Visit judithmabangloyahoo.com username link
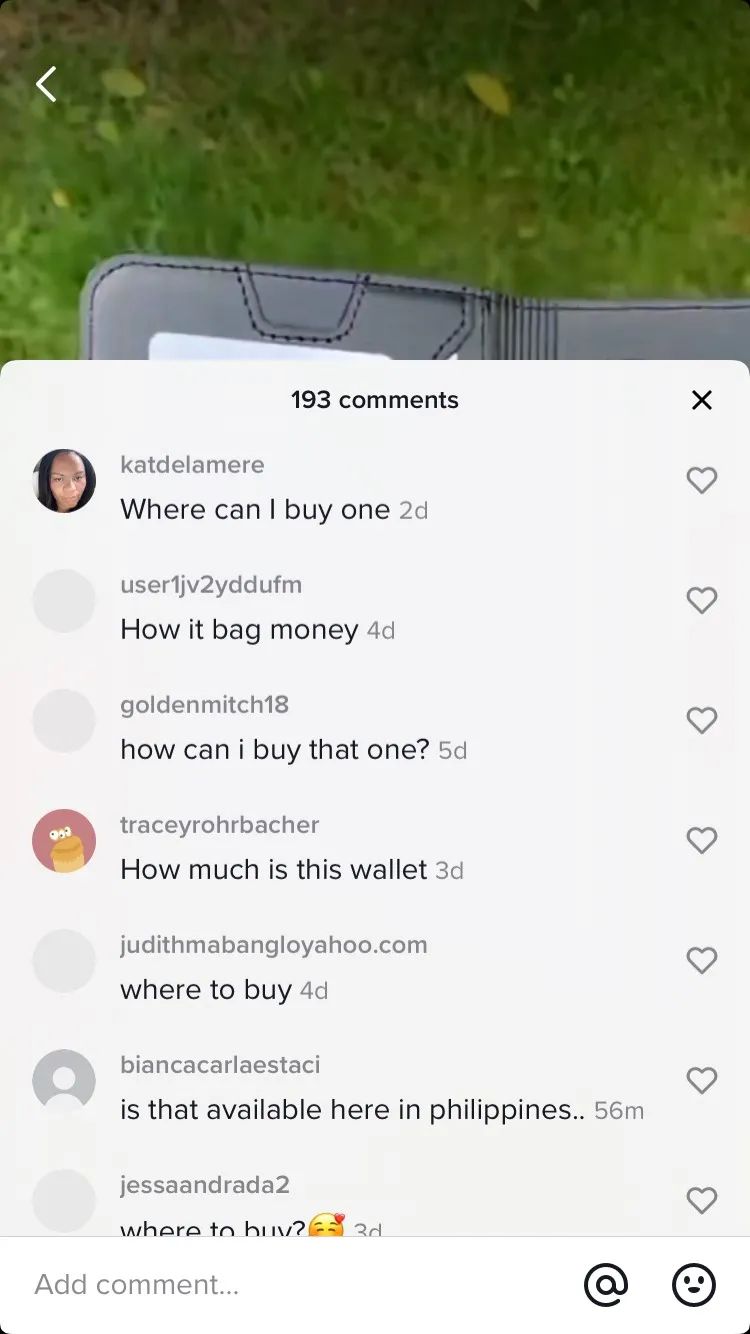The image size is (750, 1334). pos(274,945)
